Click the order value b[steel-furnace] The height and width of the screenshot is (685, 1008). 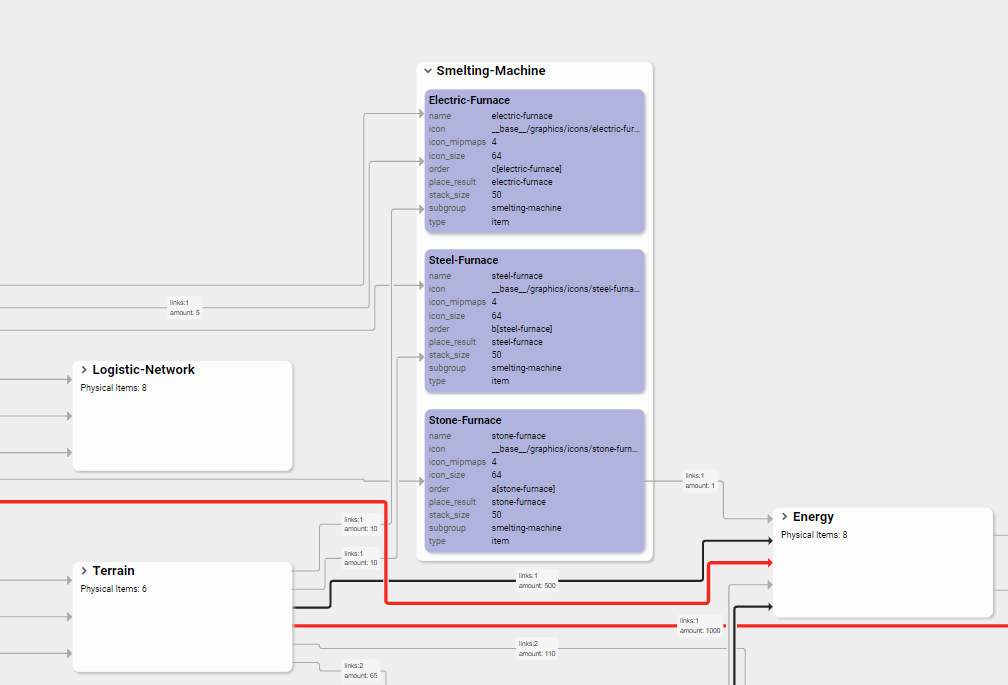pyautogui.click(x=522, y=329)
